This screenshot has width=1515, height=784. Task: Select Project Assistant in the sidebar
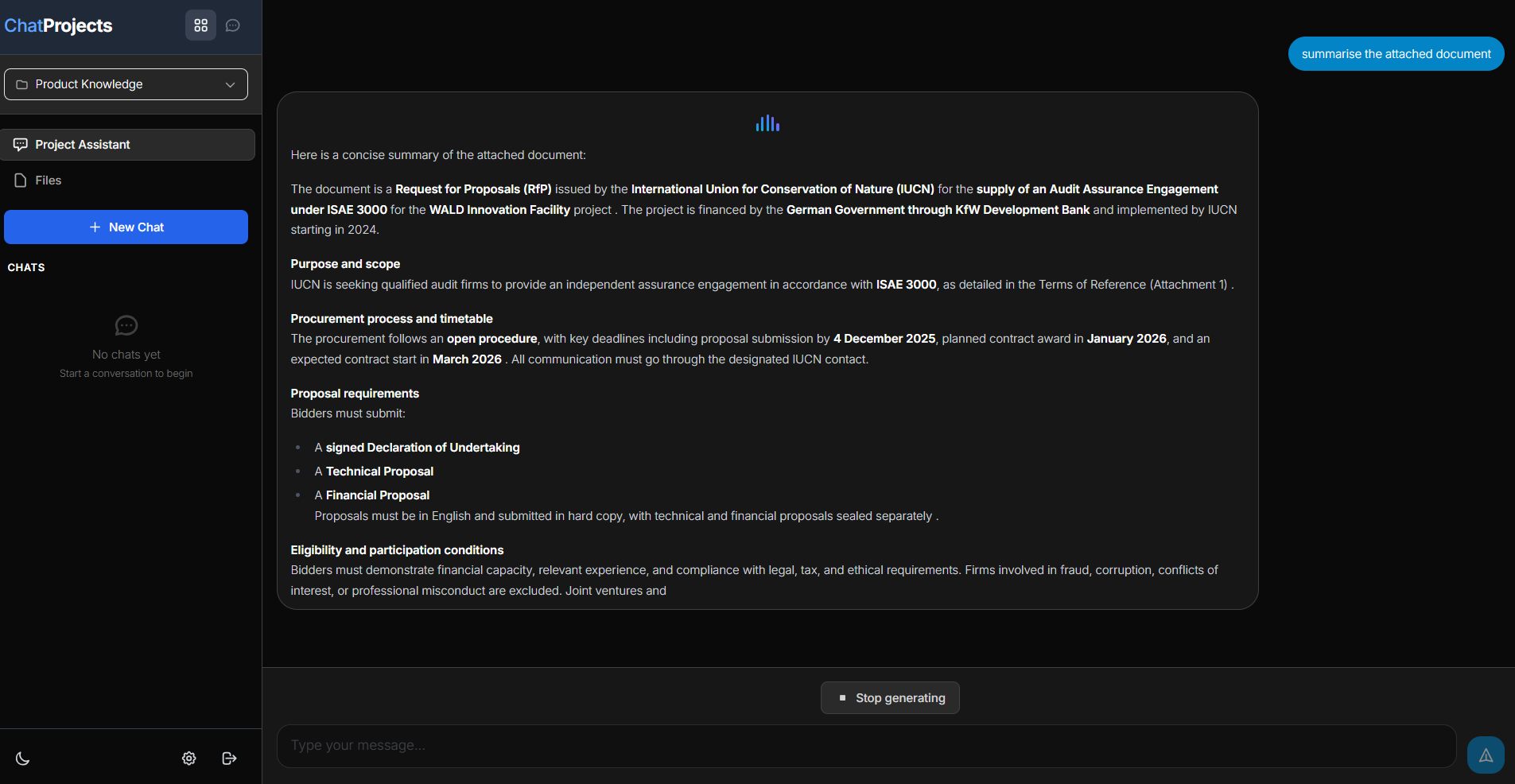point(127,145)
